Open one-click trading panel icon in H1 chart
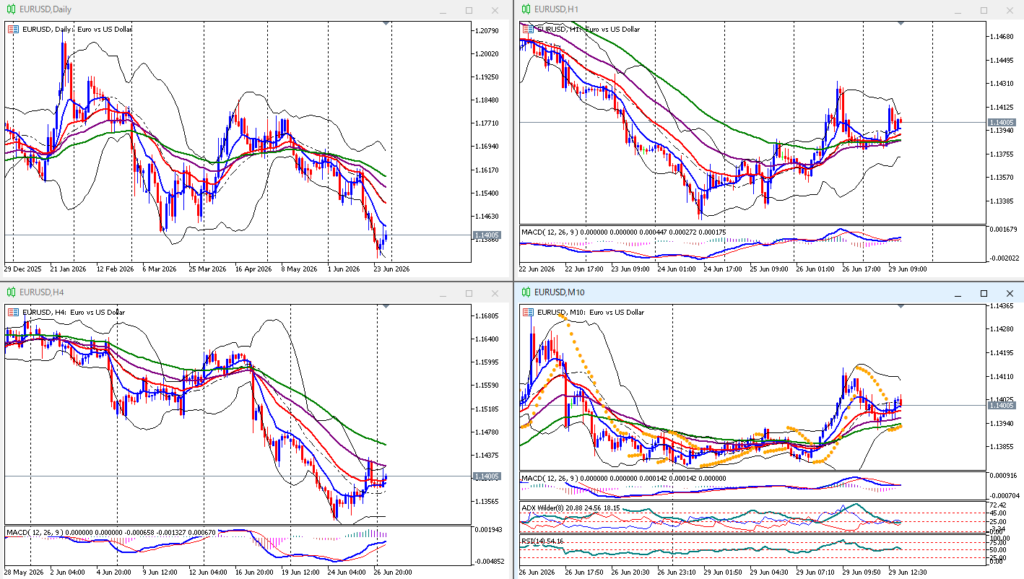Image resolution: width=1024 pixels, height=579 pixels. [x=528, y=29]
